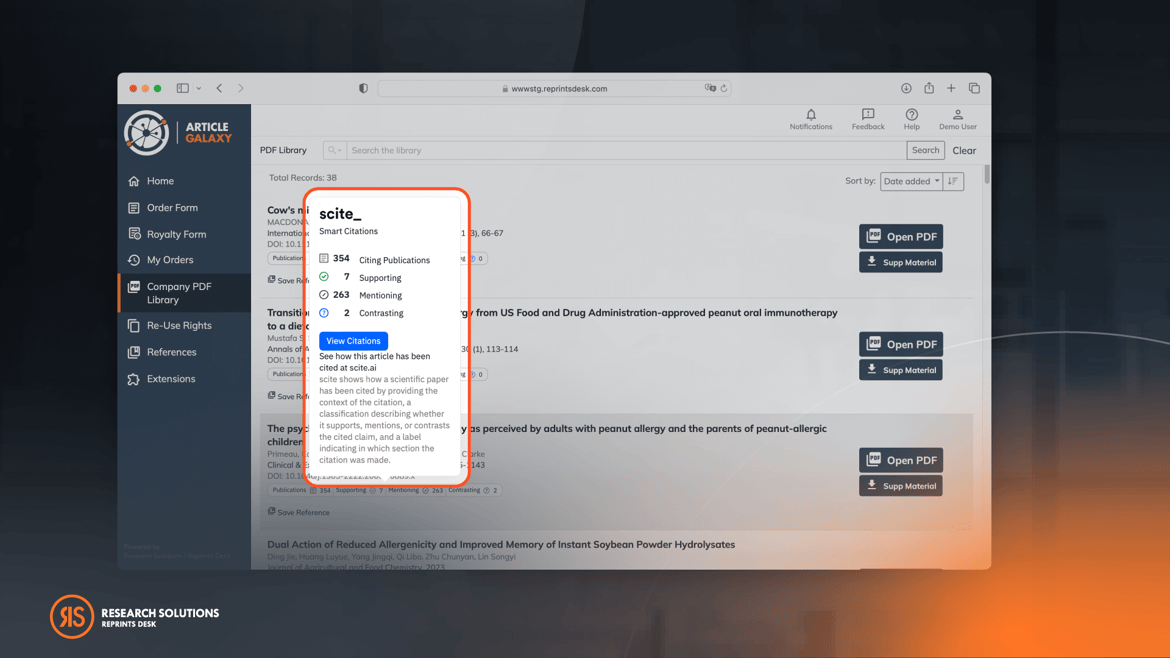Viewport: 1170px width, 658px height.
Task: Open the Date added sort dropdown
Action: point(909,180)
